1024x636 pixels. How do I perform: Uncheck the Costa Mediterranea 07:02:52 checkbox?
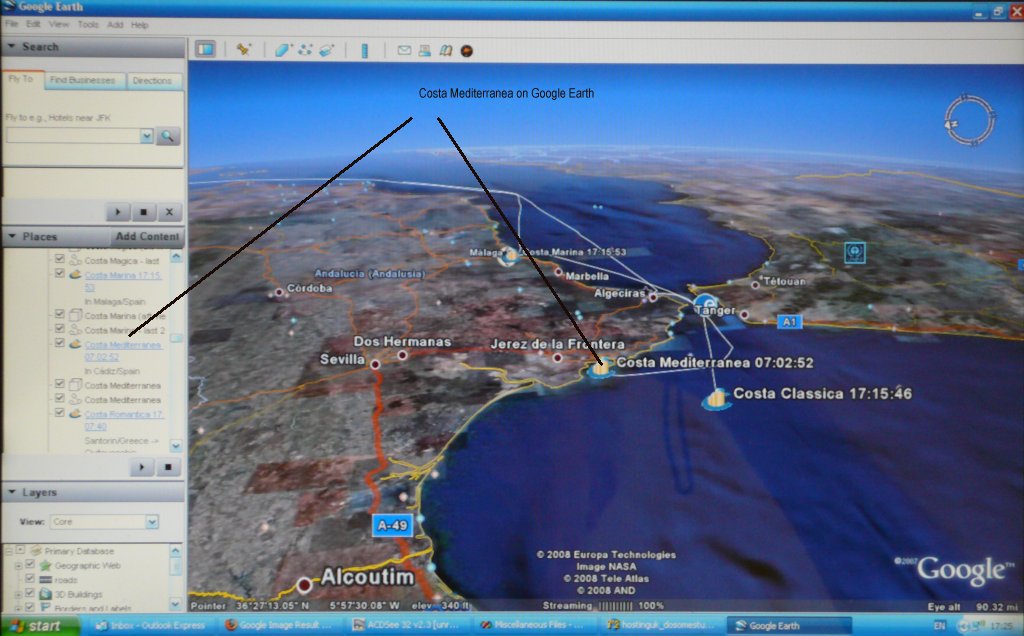tap(59, 342)
